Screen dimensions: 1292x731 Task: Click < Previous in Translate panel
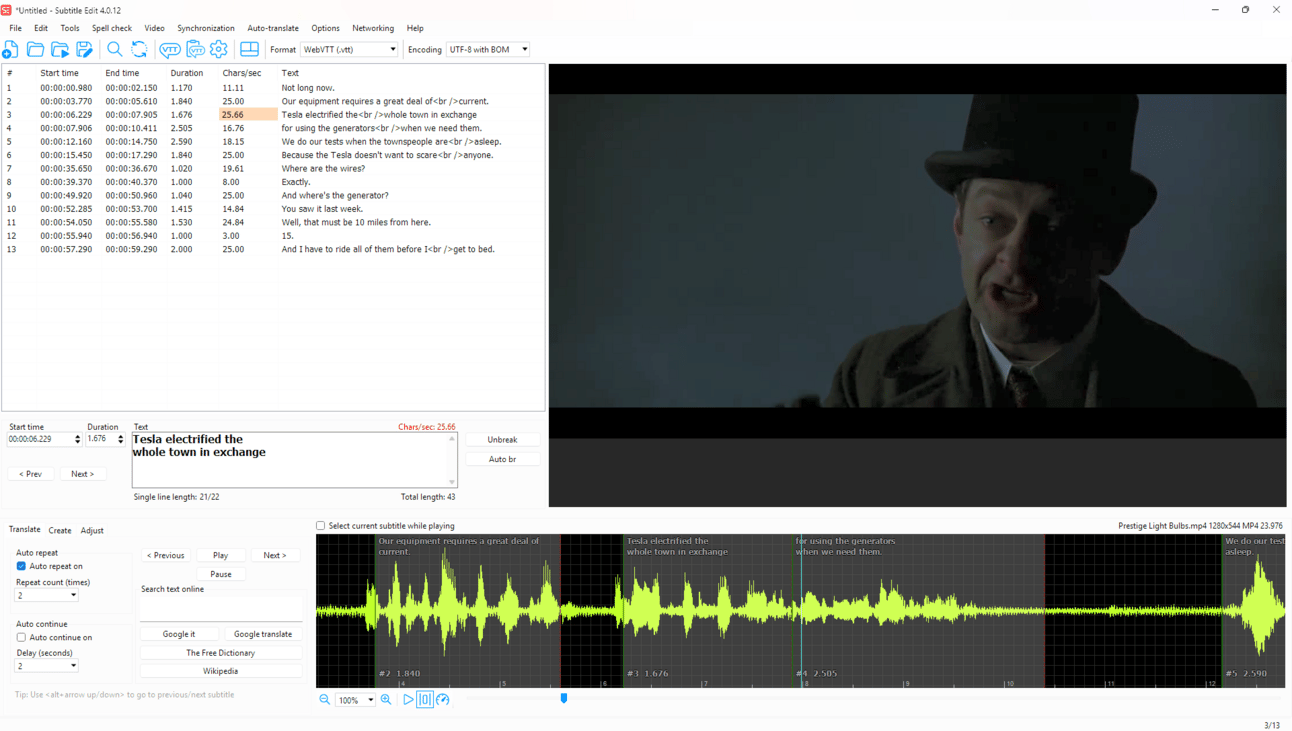[x=166, y=555]
